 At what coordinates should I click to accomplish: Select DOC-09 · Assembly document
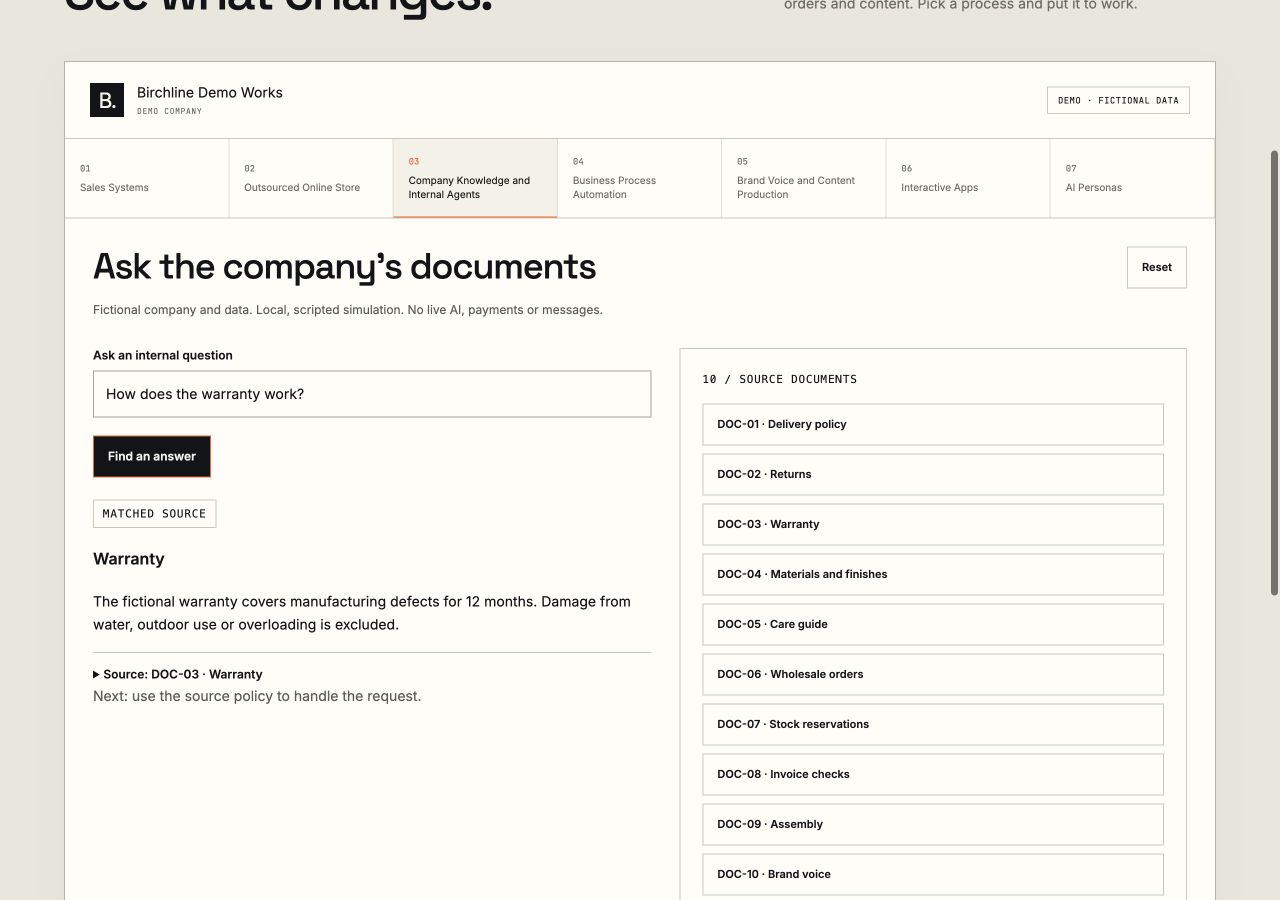933,824
